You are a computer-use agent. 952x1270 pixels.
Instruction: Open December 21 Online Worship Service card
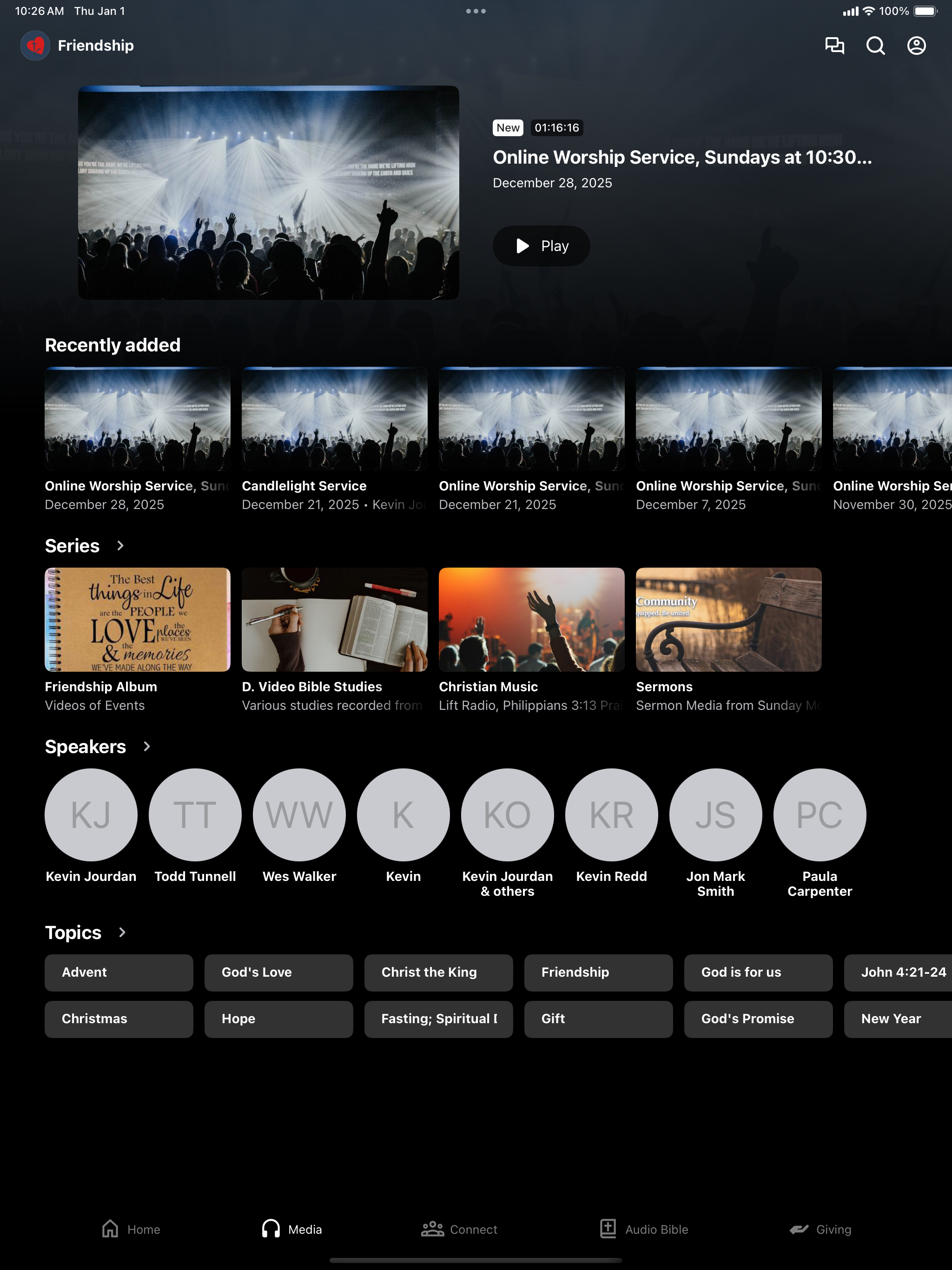pyautogui.click(x=531, y=439)
